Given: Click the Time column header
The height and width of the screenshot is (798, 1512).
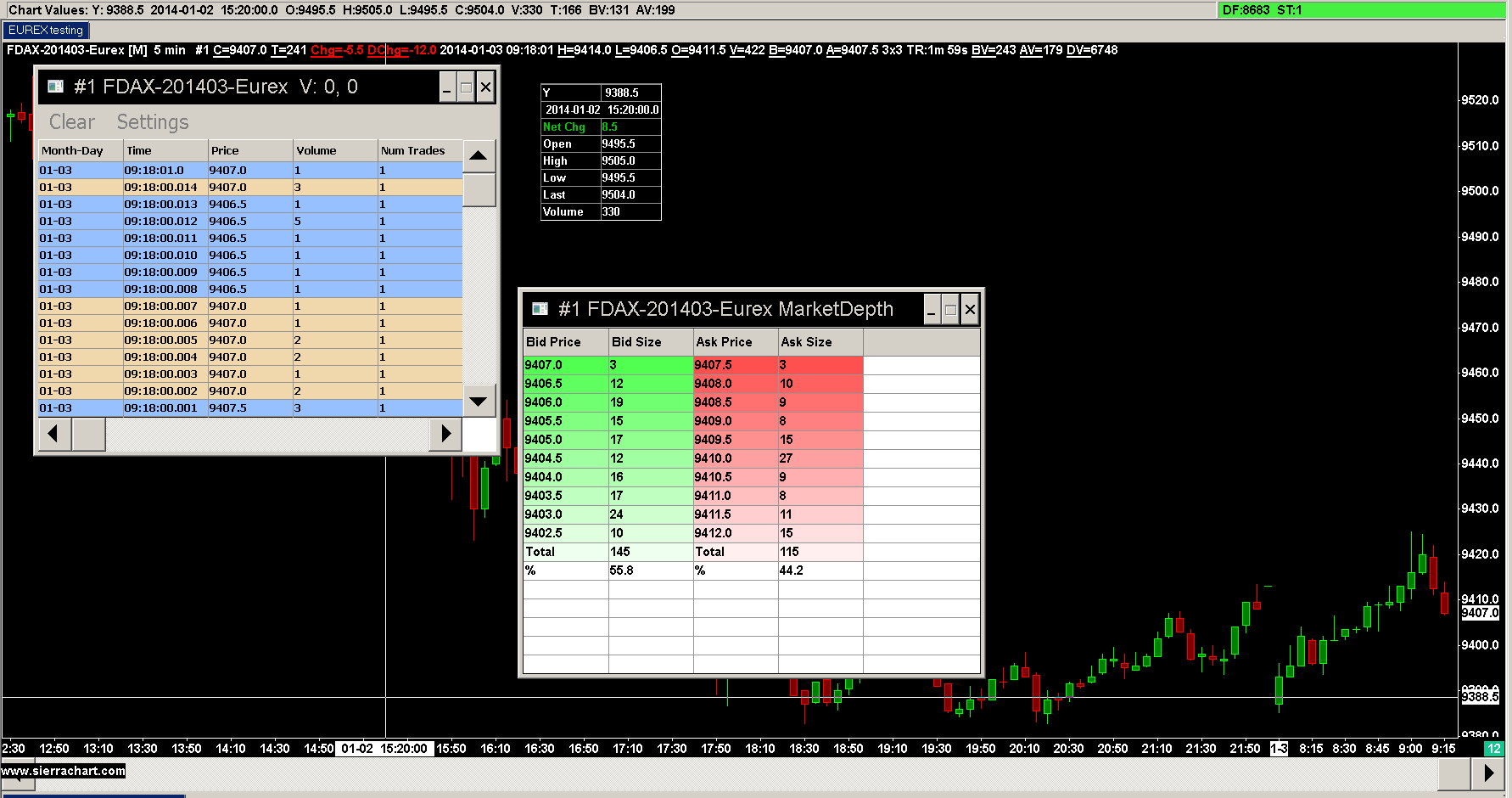Looking at the screenshot, I should click(x=165, y=151).
